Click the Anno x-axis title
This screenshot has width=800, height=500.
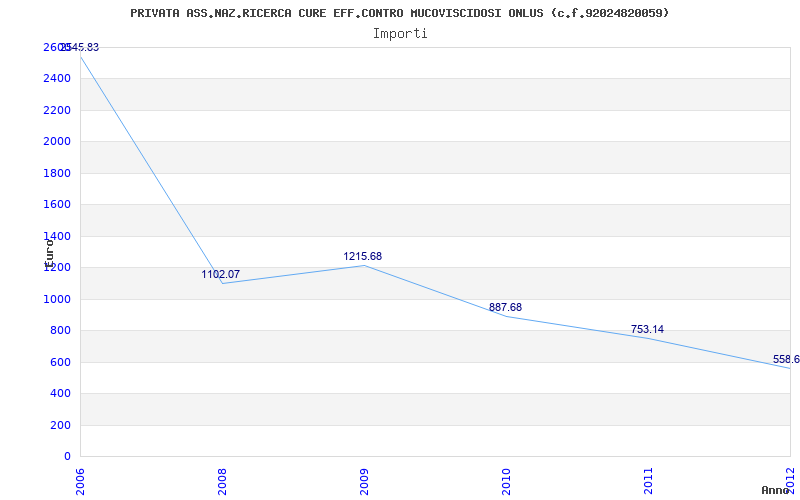tap(775, 490)
